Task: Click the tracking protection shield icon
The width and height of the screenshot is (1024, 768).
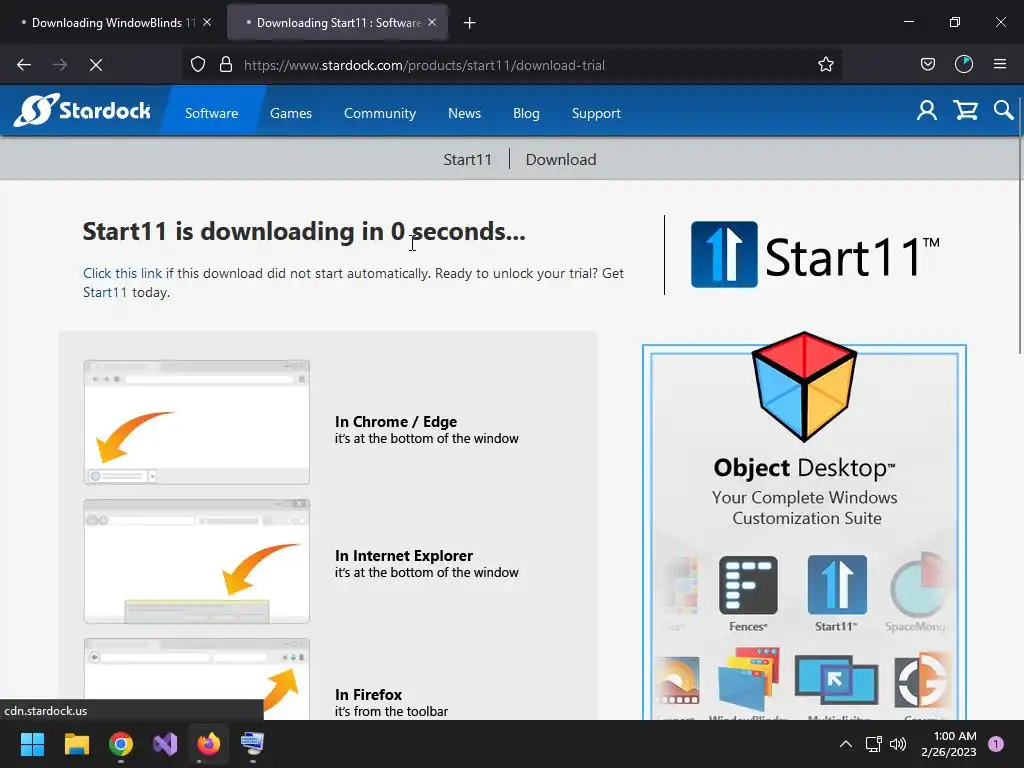Action: pos(198,65)
